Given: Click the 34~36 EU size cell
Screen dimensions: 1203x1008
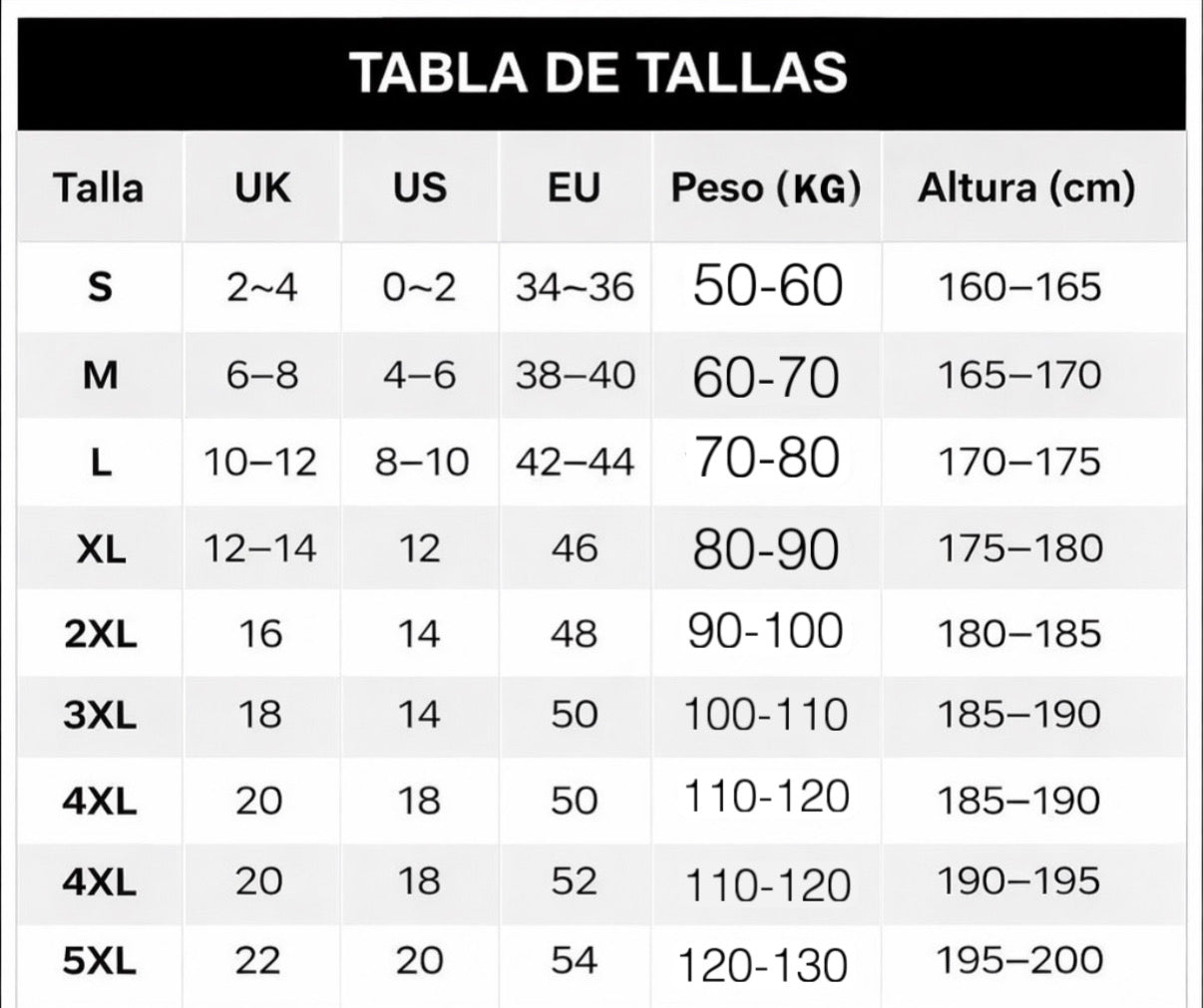Looking at the screenshot, I should point(575,287).
